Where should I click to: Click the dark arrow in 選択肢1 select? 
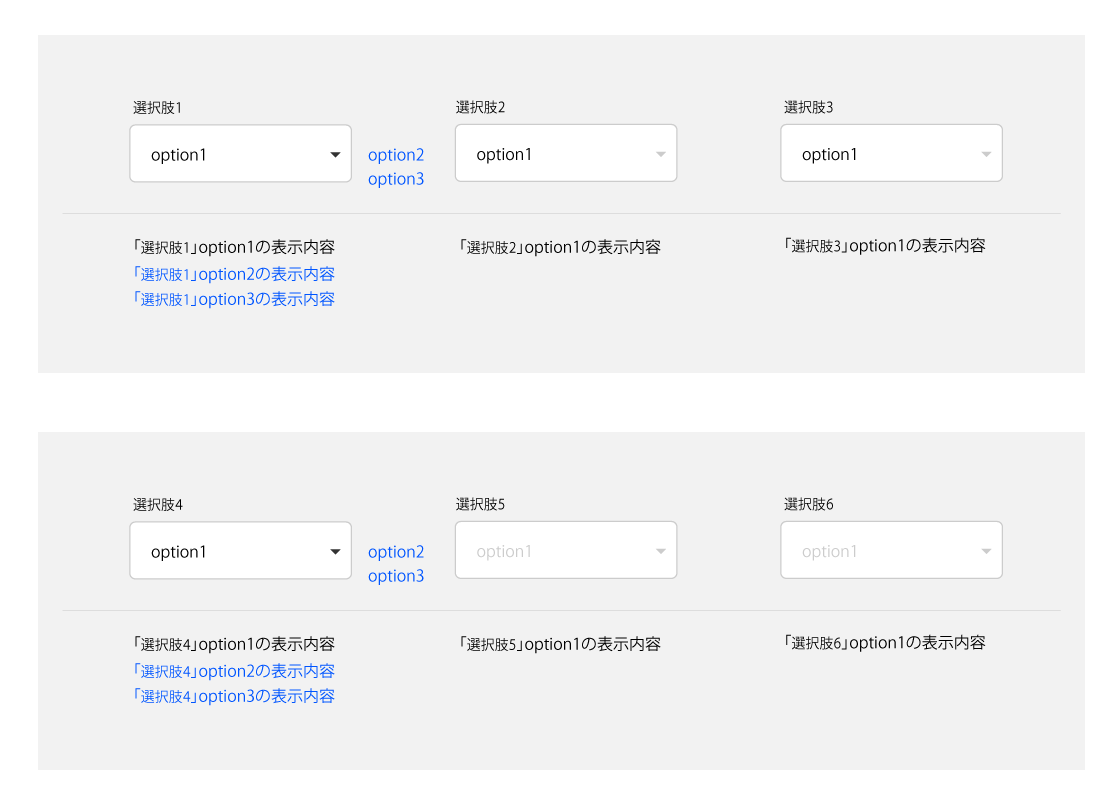point(335,155)
